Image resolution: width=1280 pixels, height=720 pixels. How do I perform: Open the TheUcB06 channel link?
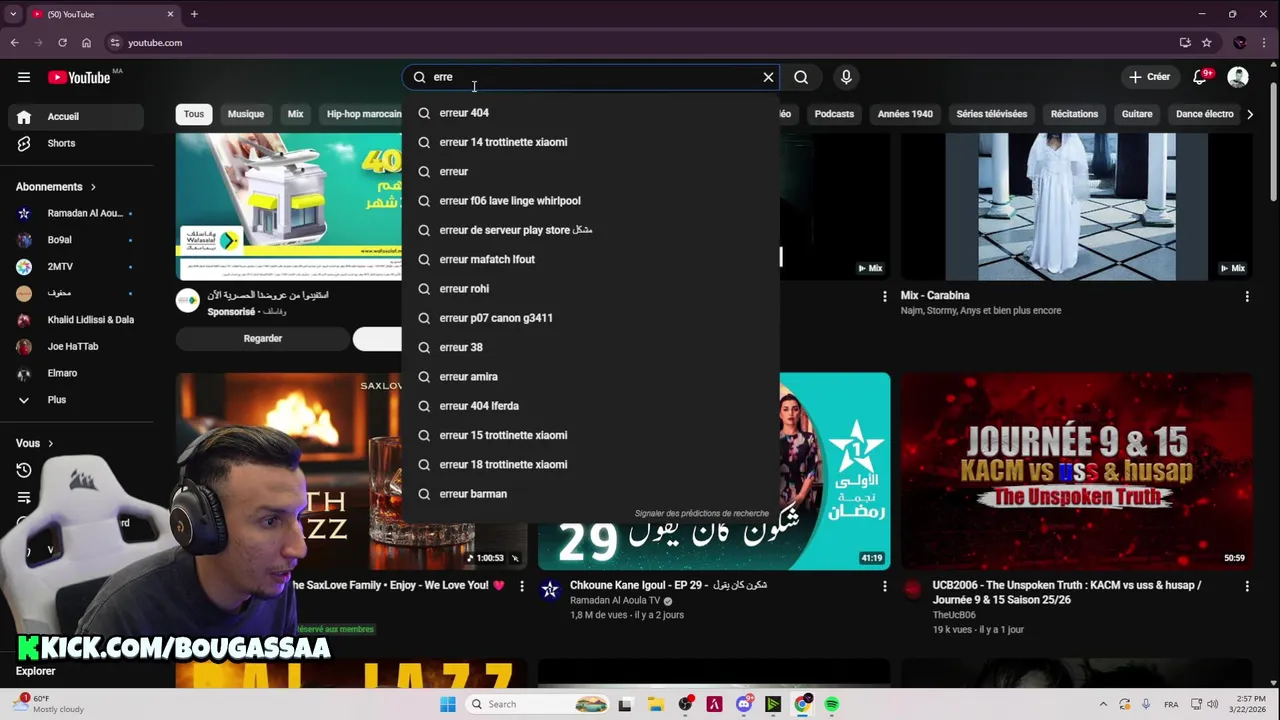pyautogui.click(x=954, y=615)
